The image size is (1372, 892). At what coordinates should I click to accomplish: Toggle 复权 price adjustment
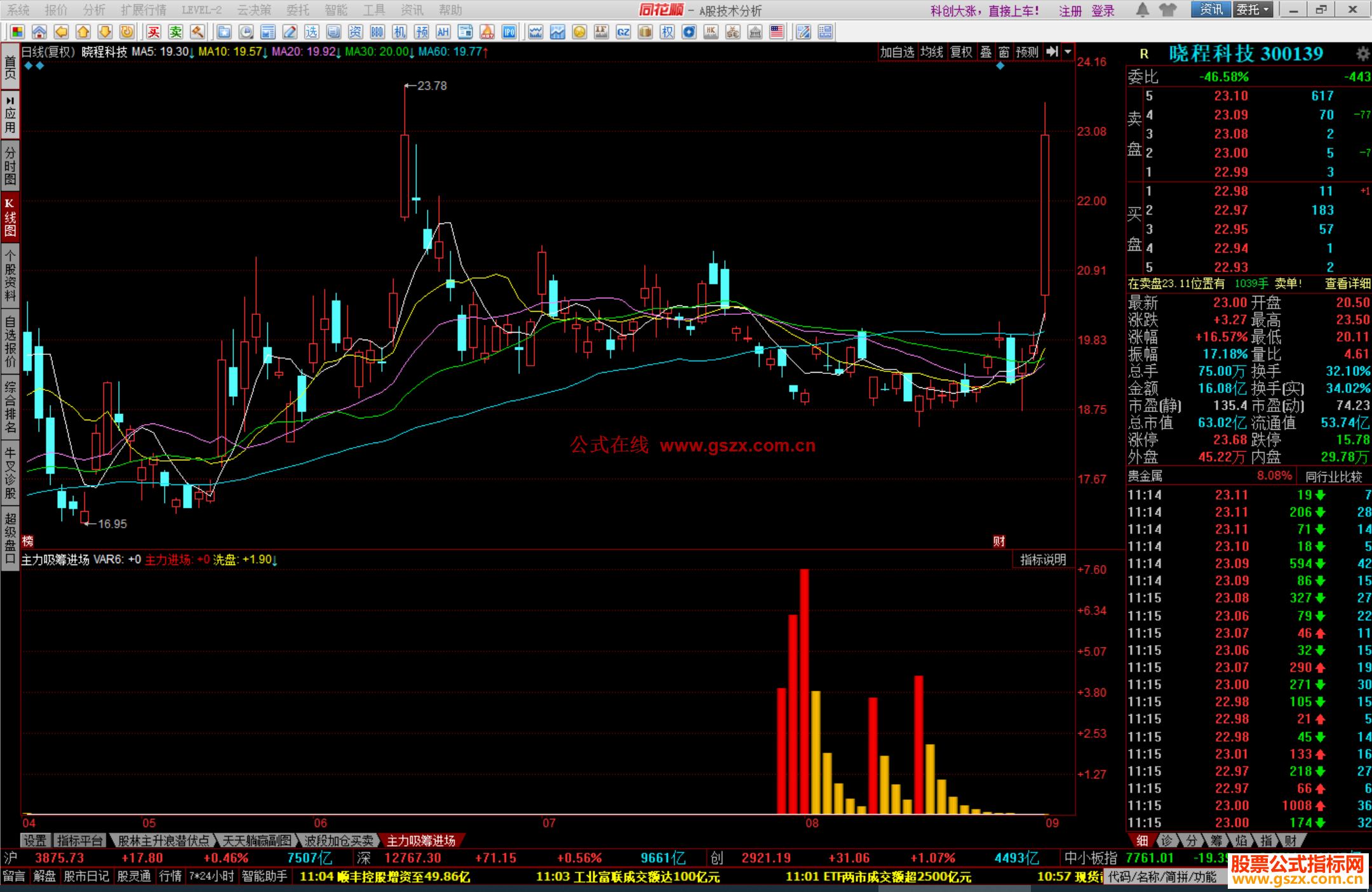coord(961,52)
